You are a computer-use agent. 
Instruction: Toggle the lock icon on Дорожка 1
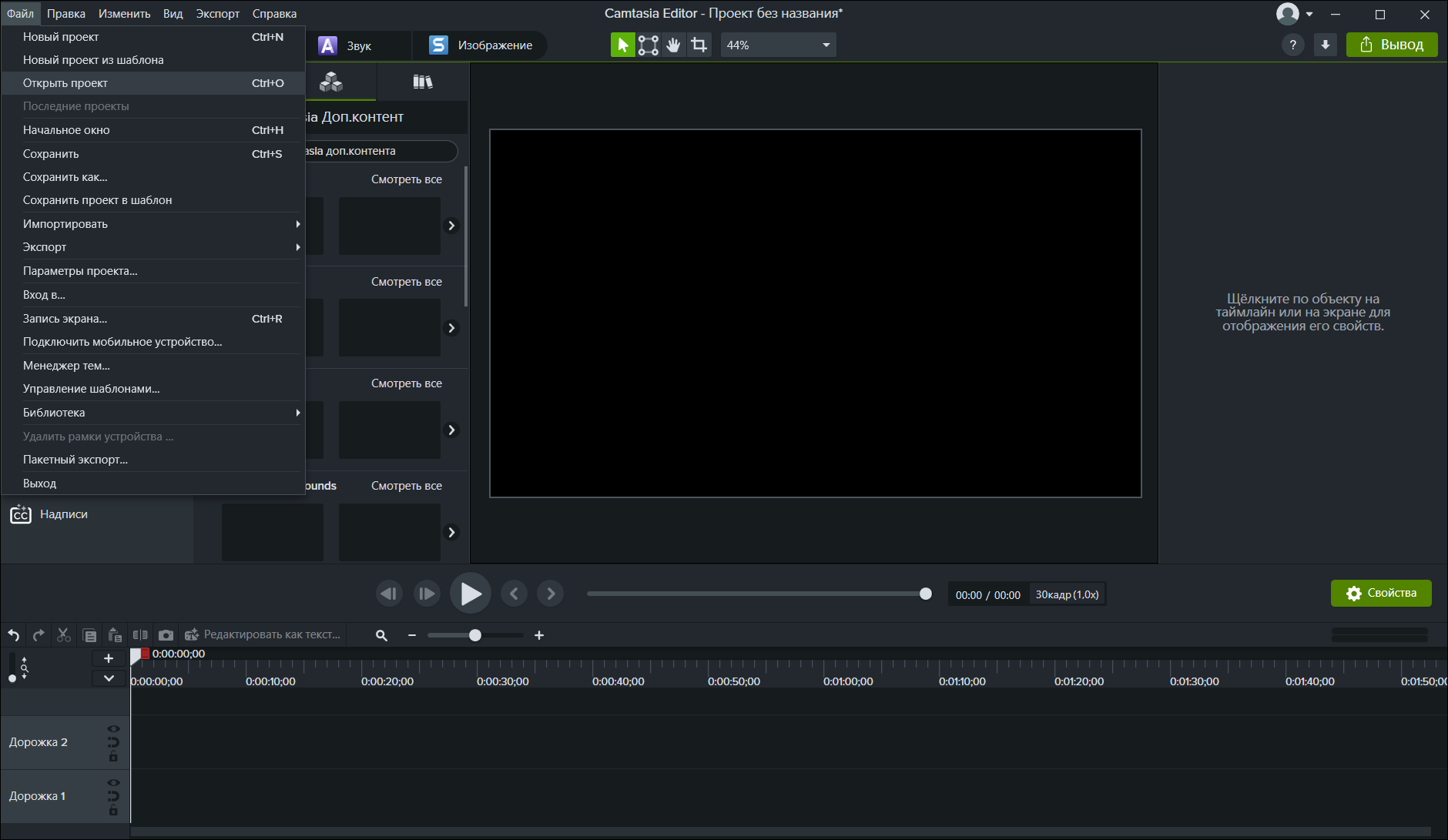click(x=113, y=811)
